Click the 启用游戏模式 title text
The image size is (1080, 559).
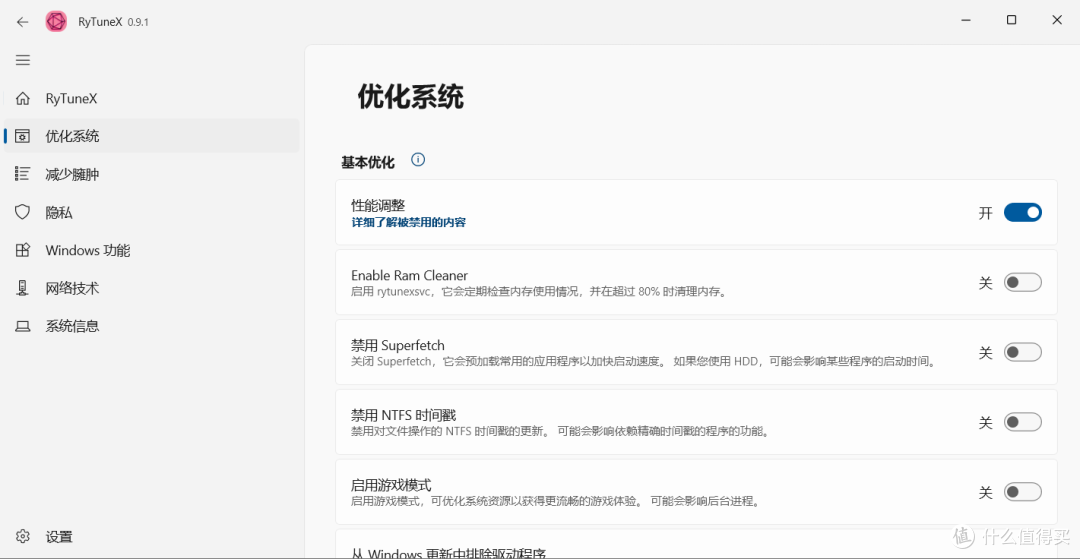coord(391,485)
